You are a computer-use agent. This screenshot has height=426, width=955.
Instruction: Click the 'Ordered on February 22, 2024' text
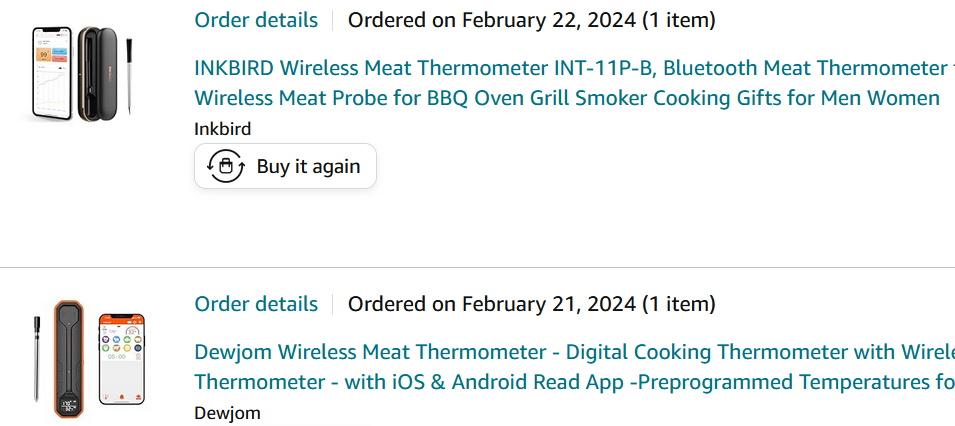(x=531, y=20)
